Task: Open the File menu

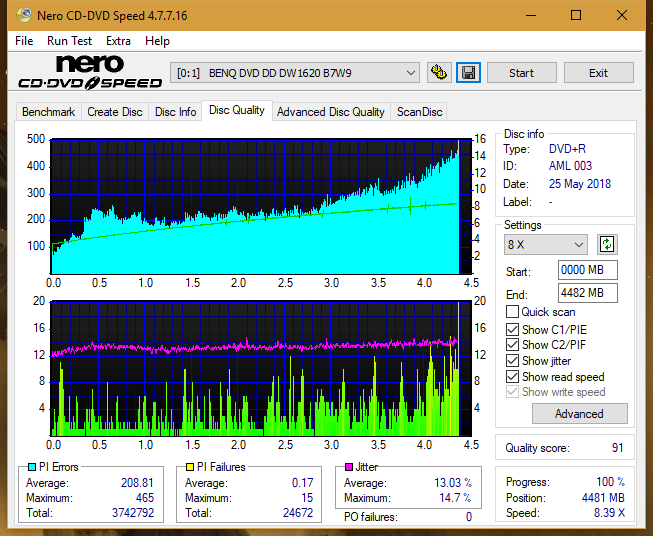Action: [x=24, y=41]
